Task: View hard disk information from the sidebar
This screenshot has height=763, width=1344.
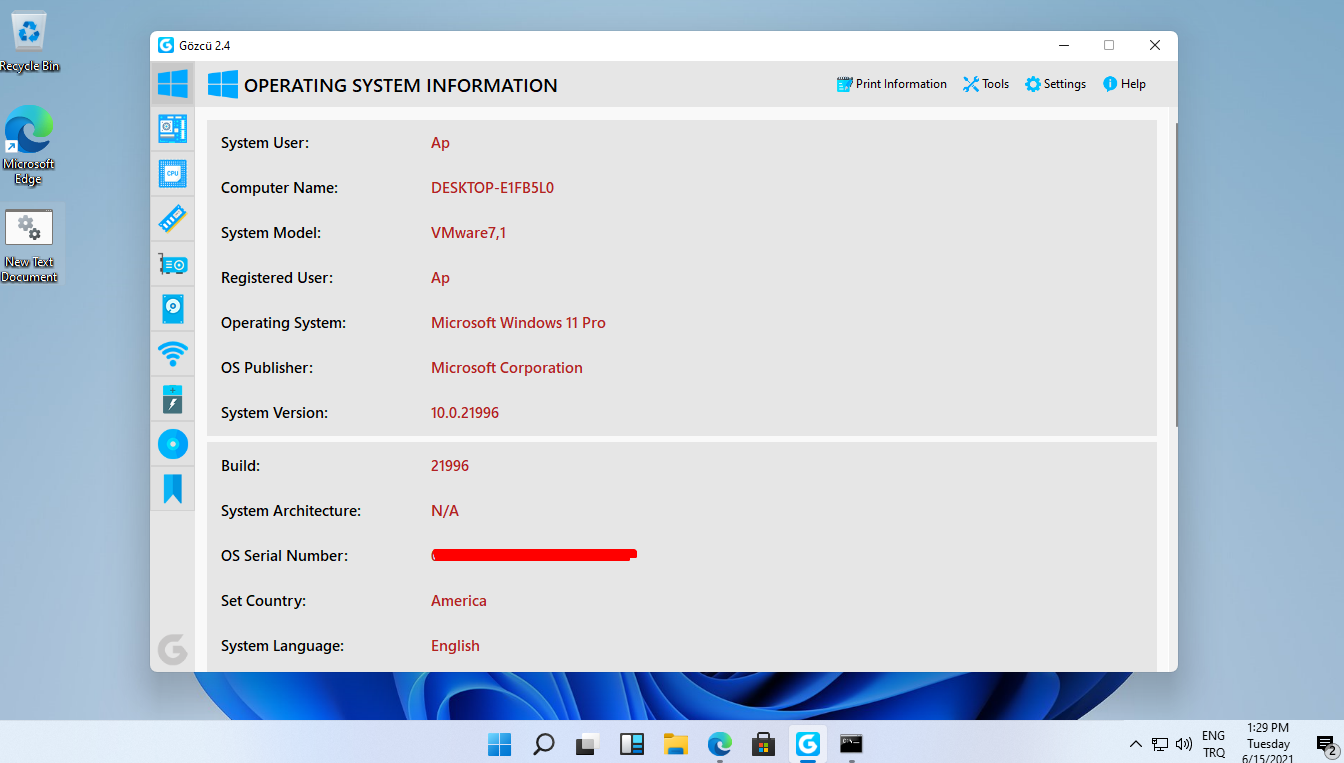Action: (x=172, y=309)
